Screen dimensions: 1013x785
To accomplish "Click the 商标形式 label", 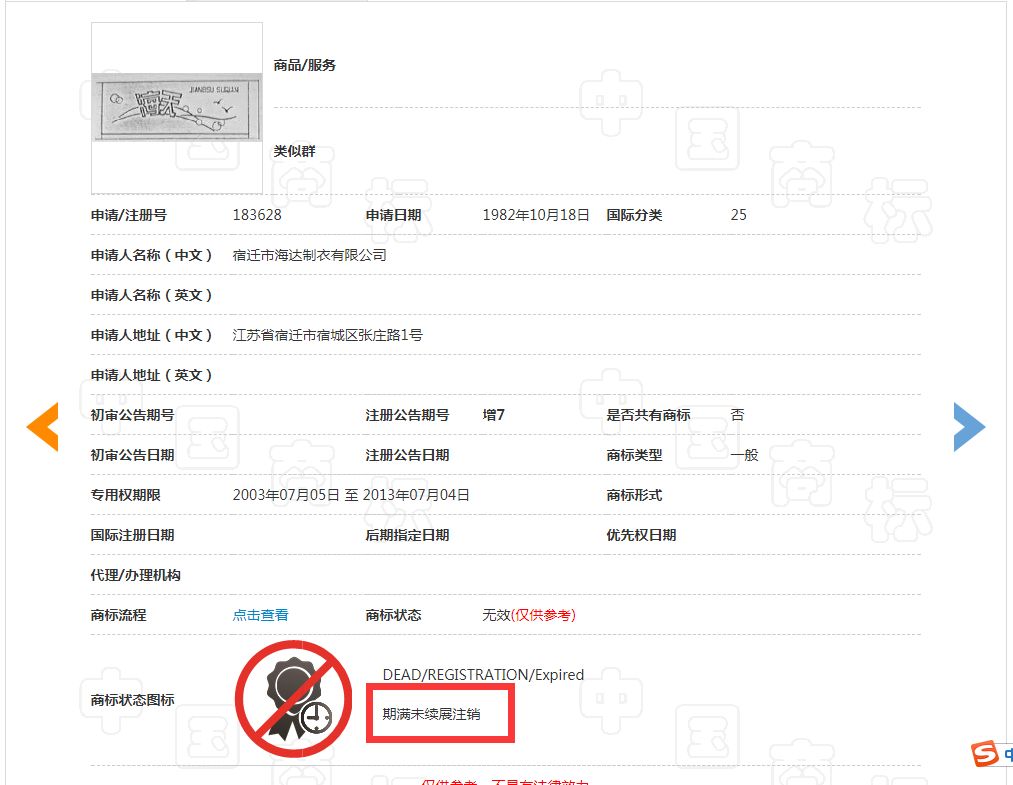I will (x=634, y=495).
